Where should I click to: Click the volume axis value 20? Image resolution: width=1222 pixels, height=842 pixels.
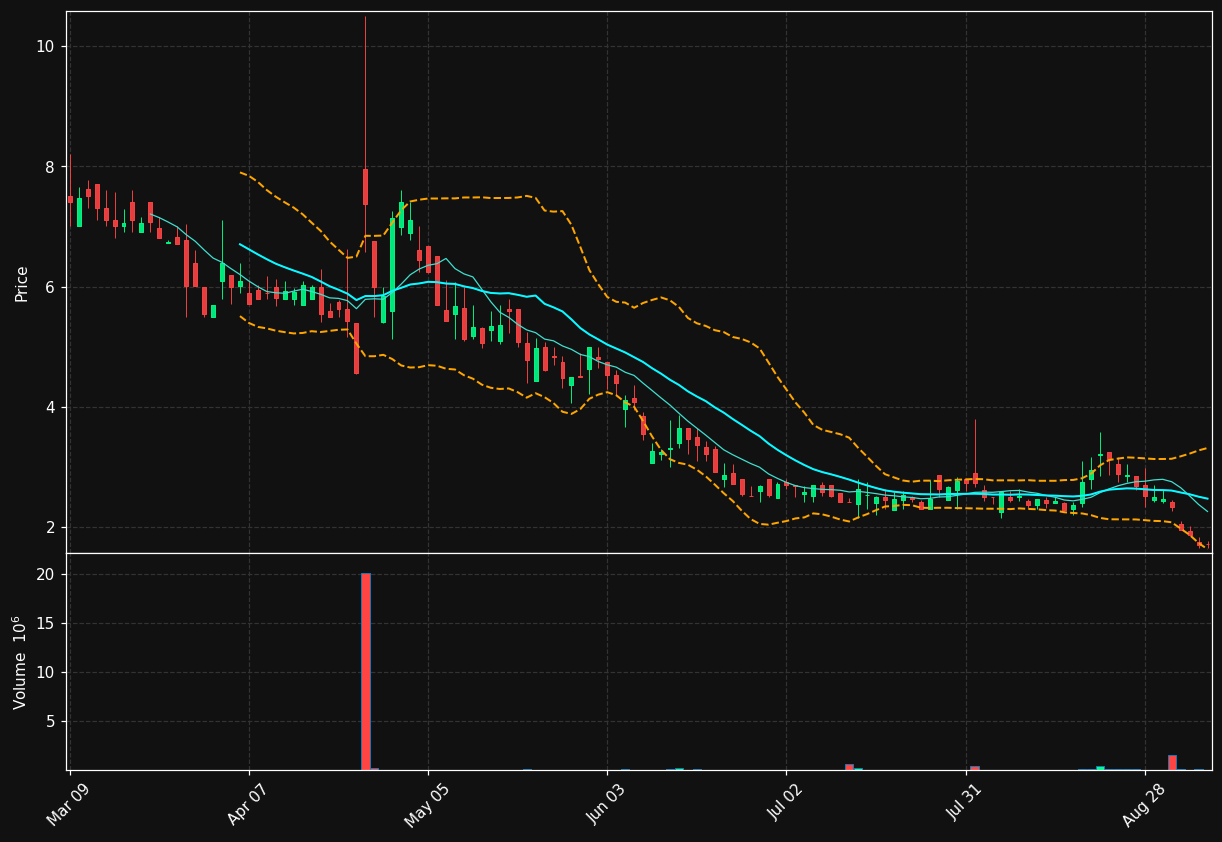click(45, 575)
